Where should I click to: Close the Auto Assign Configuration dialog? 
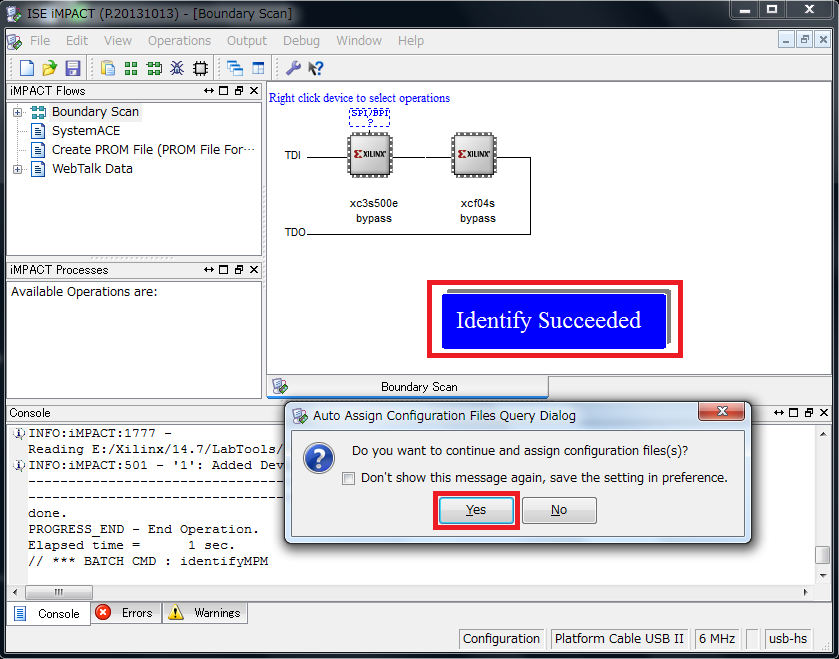coord(721,411)
